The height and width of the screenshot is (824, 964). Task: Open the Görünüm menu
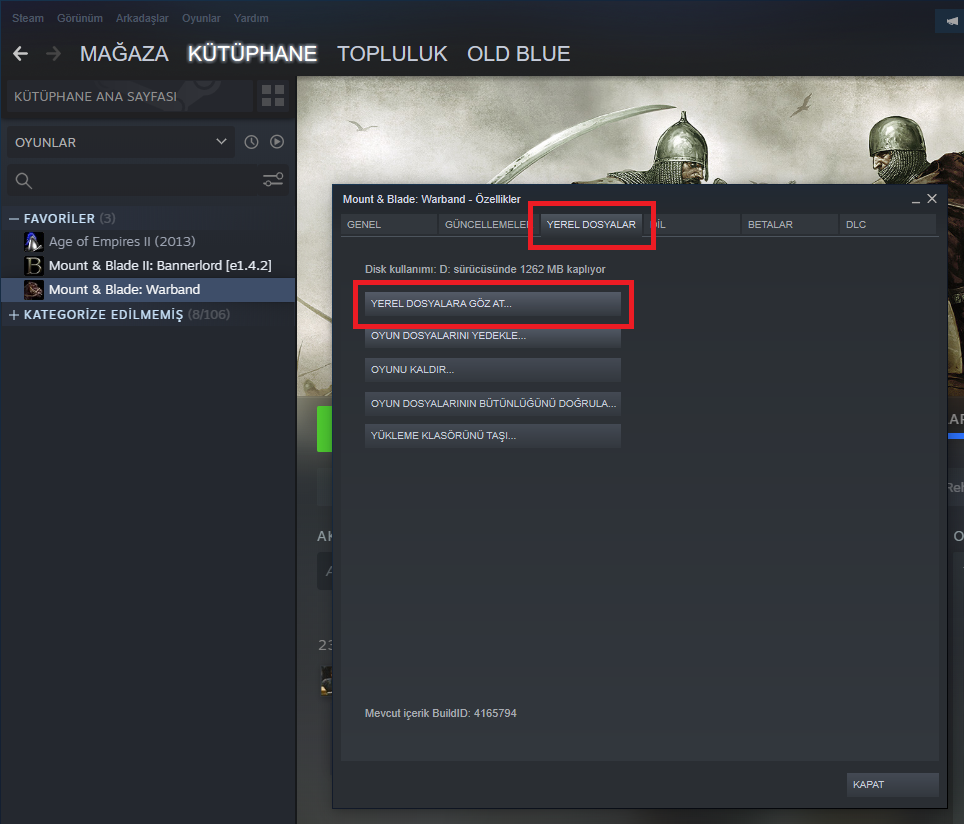[80, 18]
